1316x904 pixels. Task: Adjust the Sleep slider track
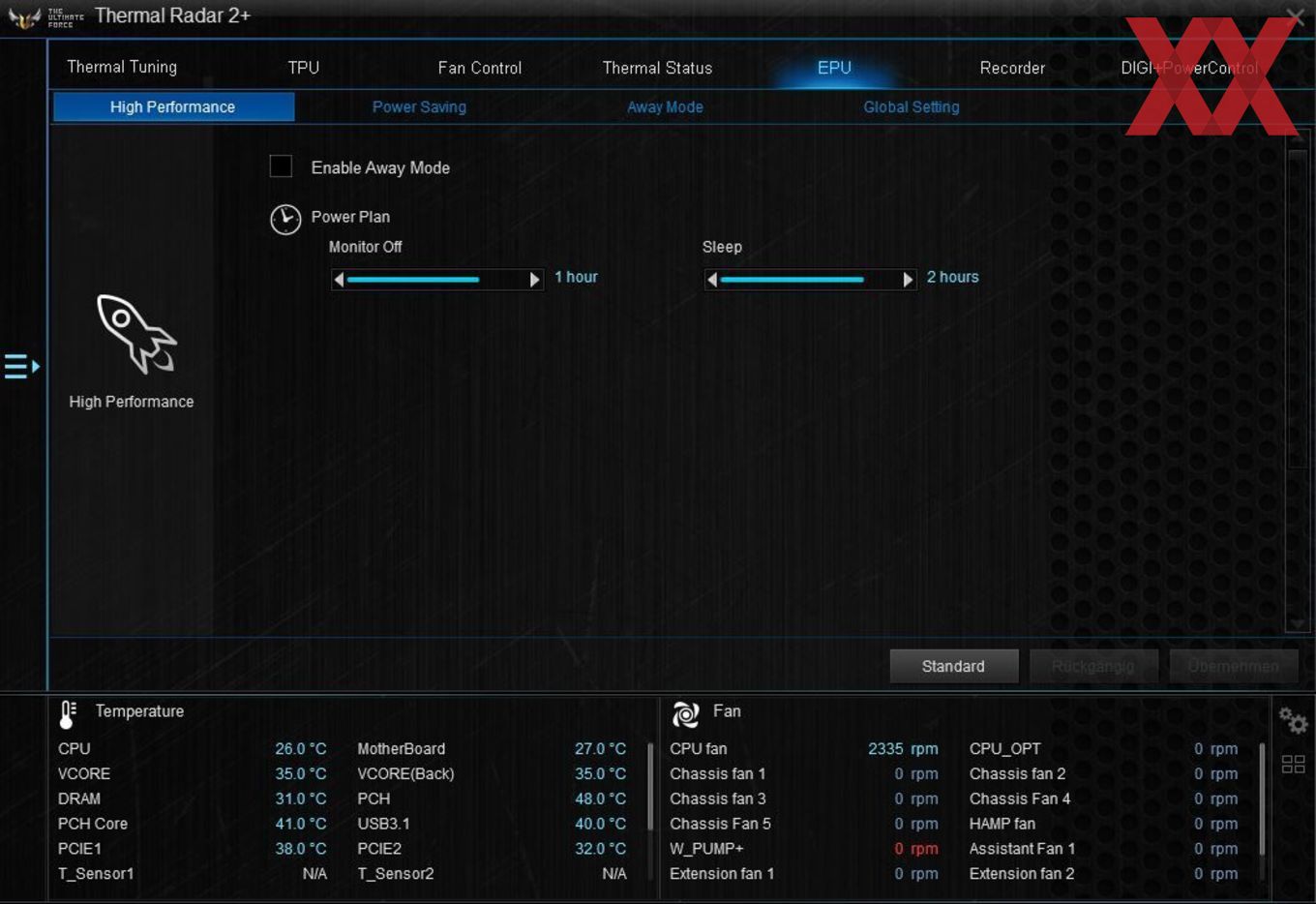810,280
